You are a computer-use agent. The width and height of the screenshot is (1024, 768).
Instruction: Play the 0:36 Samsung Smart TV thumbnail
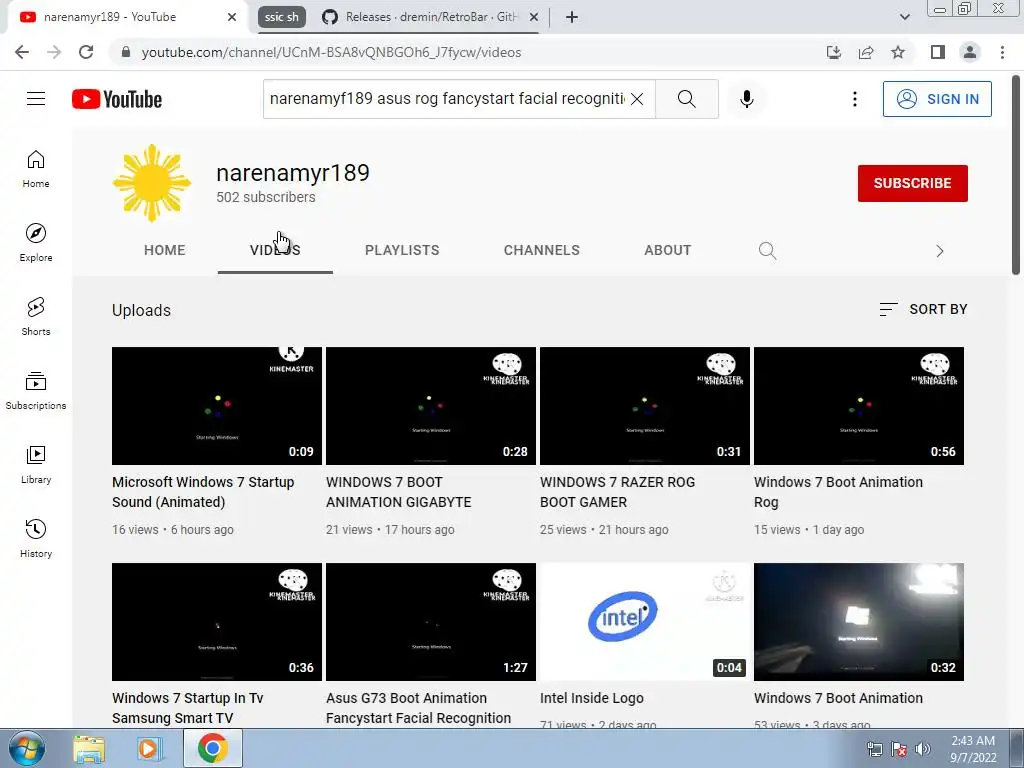(217, 622)
